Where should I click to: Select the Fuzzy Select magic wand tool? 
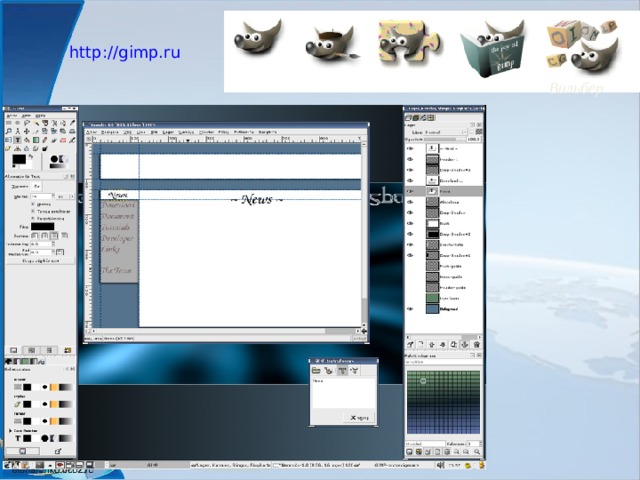point(36,123)
